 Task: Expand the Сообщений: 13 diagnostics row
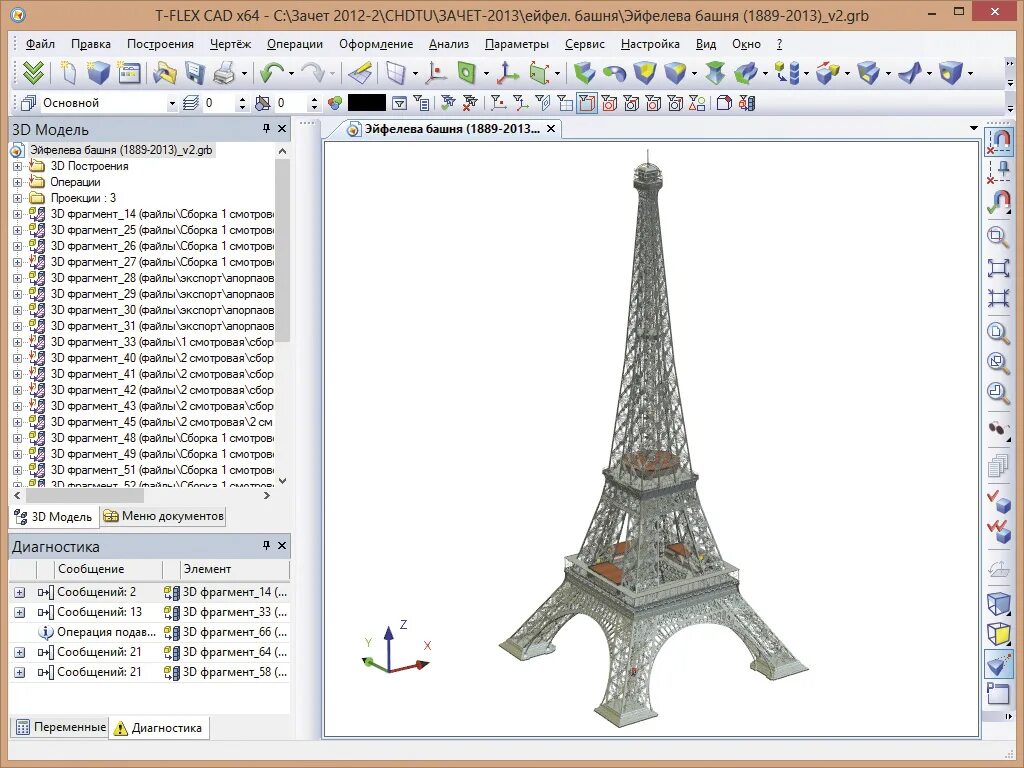point(20,613)
